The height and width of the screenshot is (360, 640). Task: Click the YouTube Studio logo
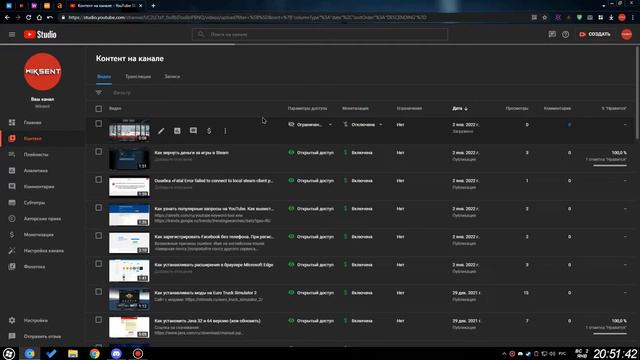pyautogui.click(x=40, y=35)
